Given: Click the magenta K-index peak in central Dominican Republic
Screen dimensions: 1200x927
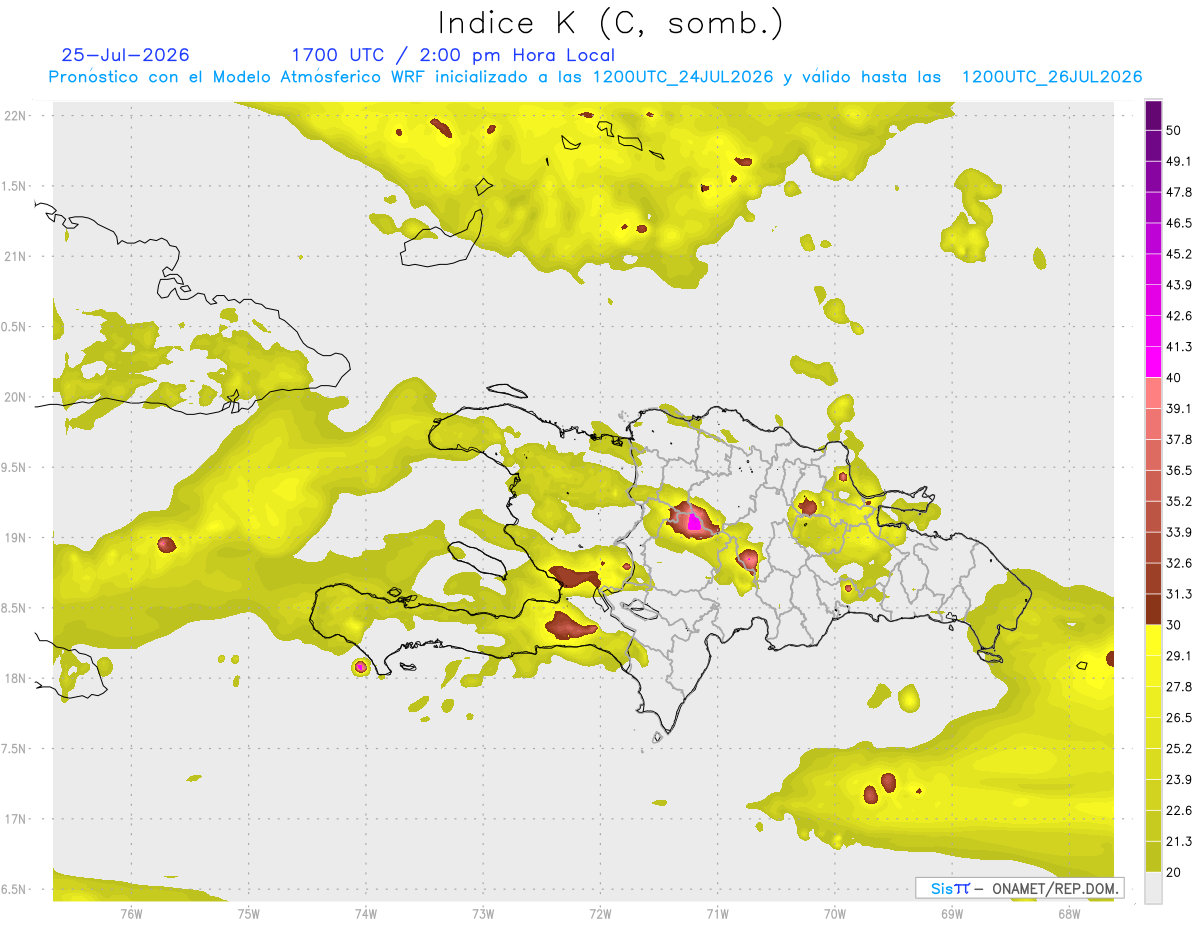Looking at the screenshot, I should click(694, 521).
